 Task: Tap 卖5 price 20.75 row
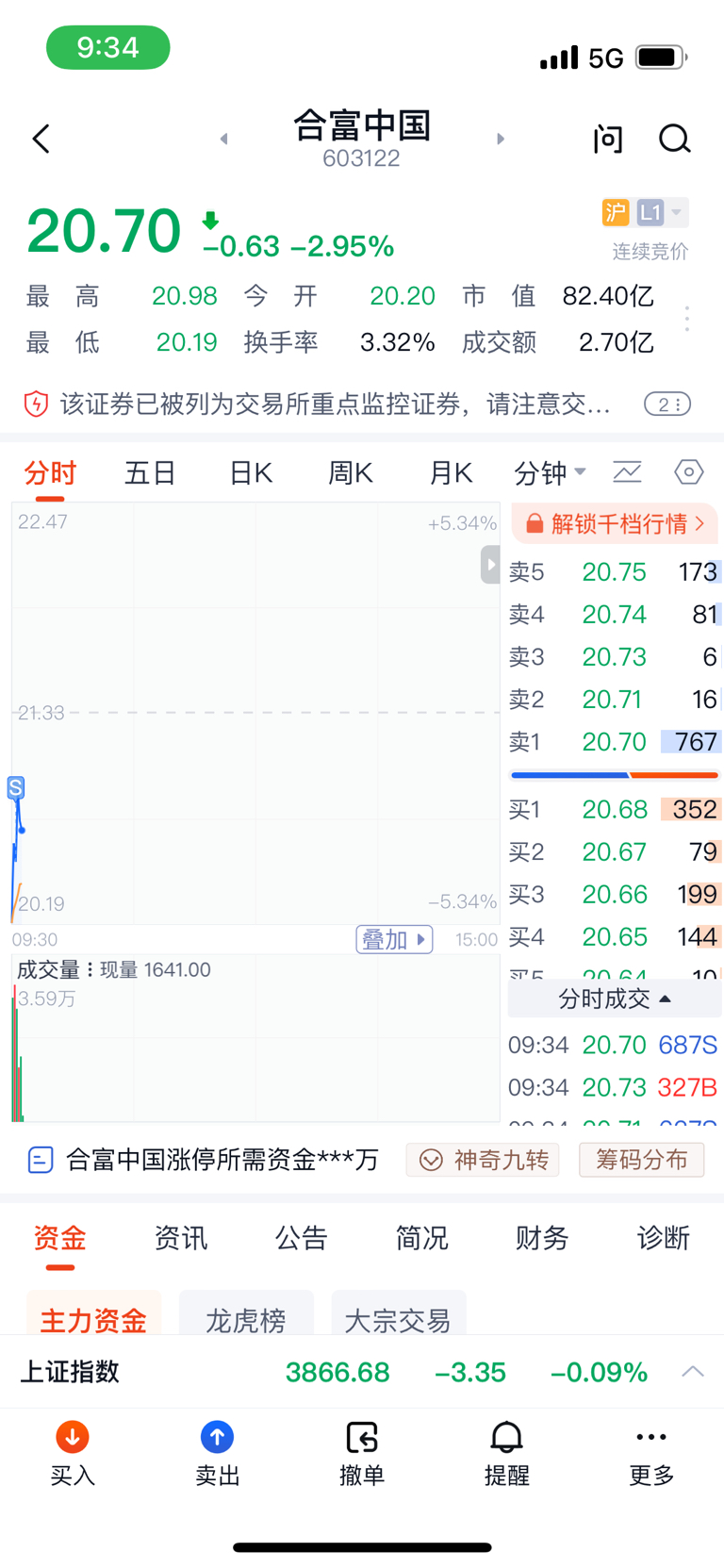click(x=615, y=572)
